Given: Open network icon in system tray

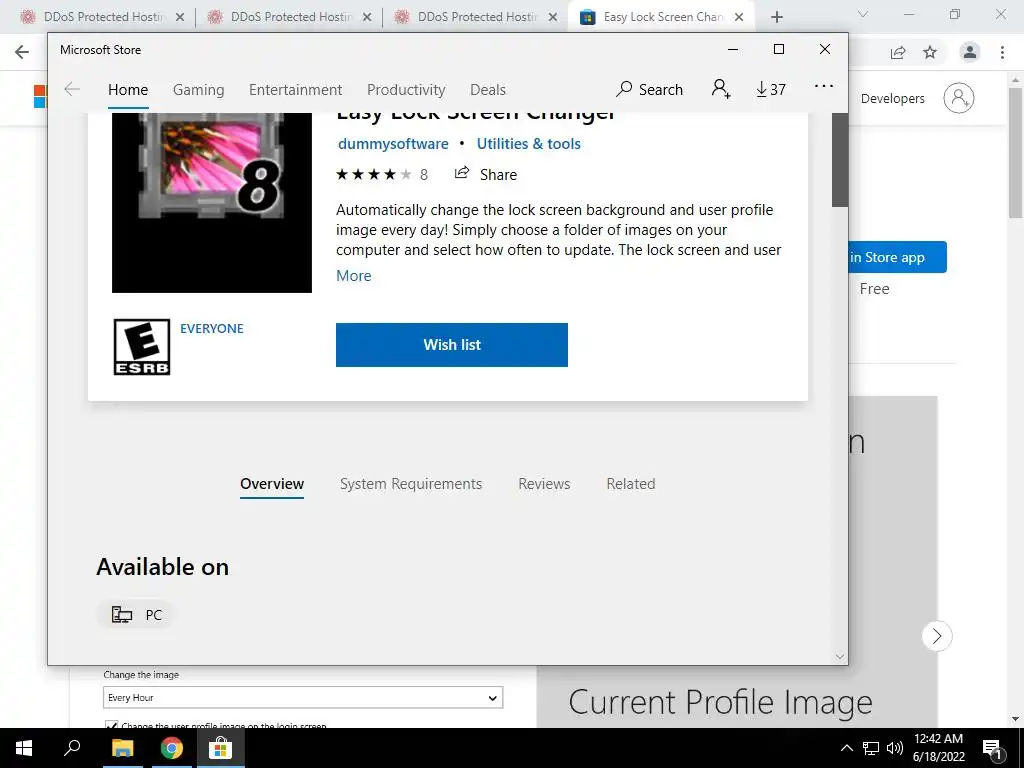Looking at the screenshot, I should 871,748.
